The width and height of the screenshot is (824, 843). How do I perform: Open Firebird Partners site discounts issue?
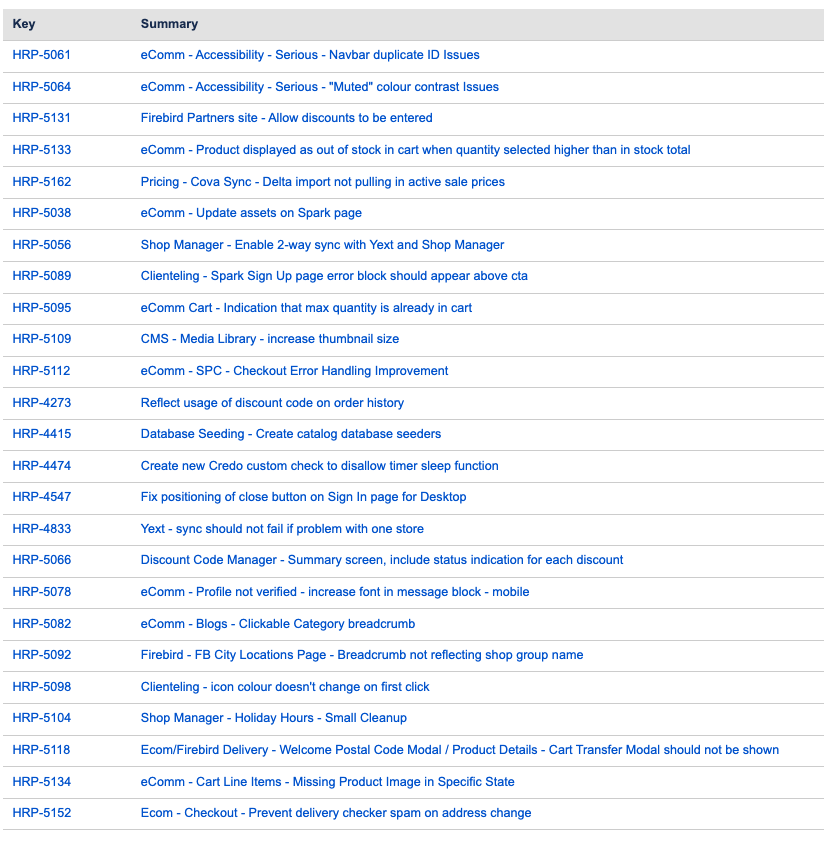(286, 118)
